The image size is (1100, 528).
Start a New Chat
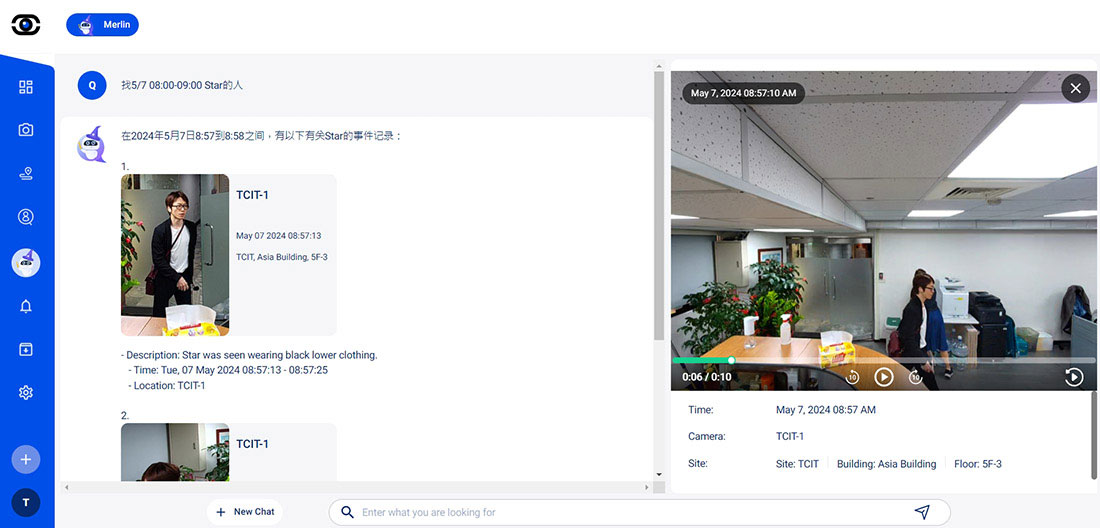(x=245, y=512)
